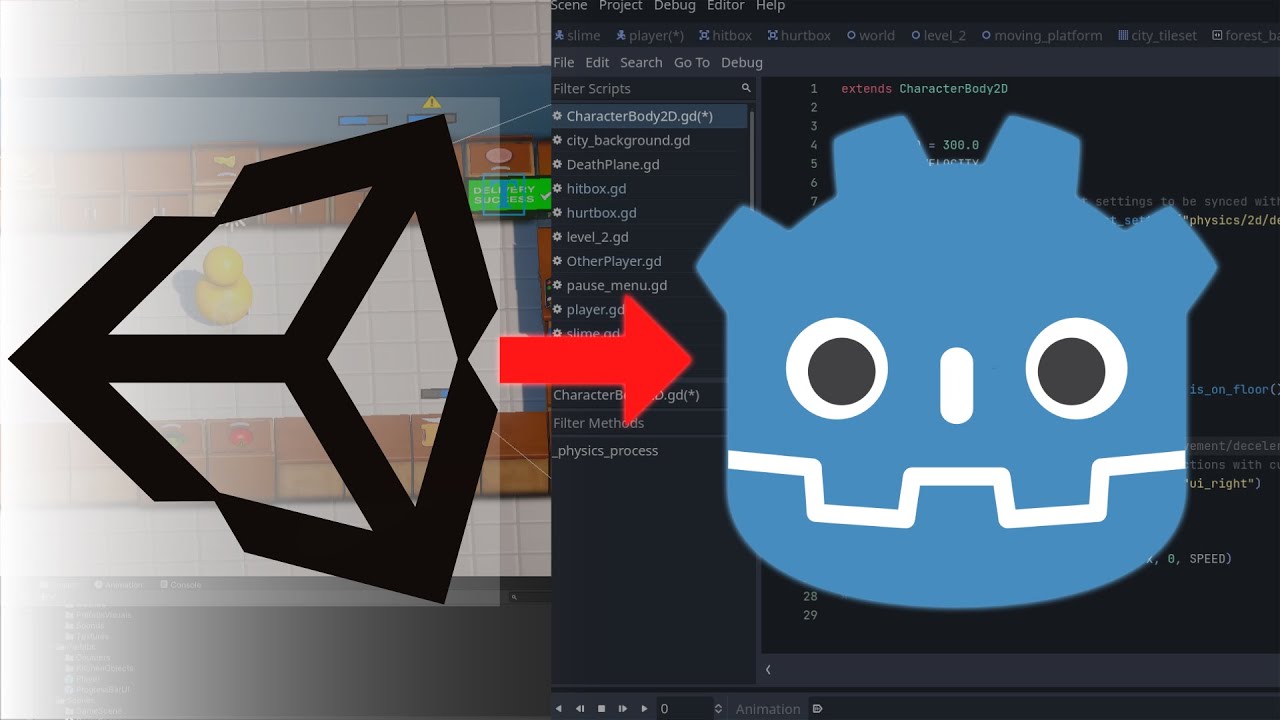Jump to the _physics_process method
Viewport: 1280px width, 720px height.
(606, 451)
